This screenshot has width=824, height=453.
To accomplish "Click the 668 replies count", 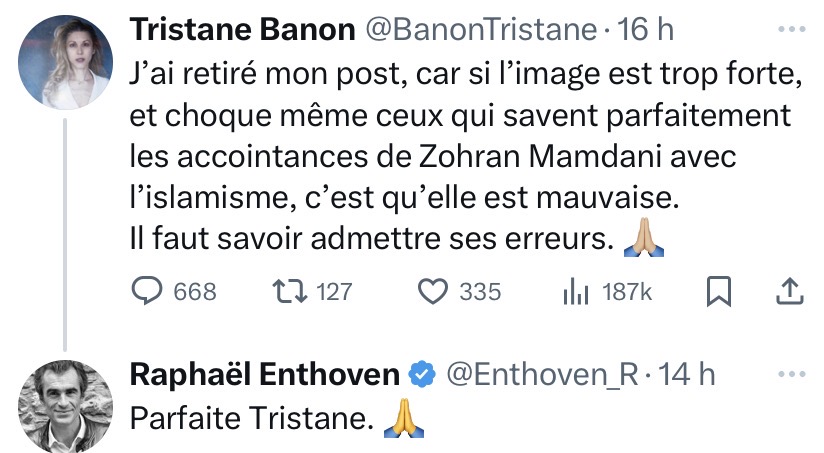I will pyautogui.click(x=195, y=291).
